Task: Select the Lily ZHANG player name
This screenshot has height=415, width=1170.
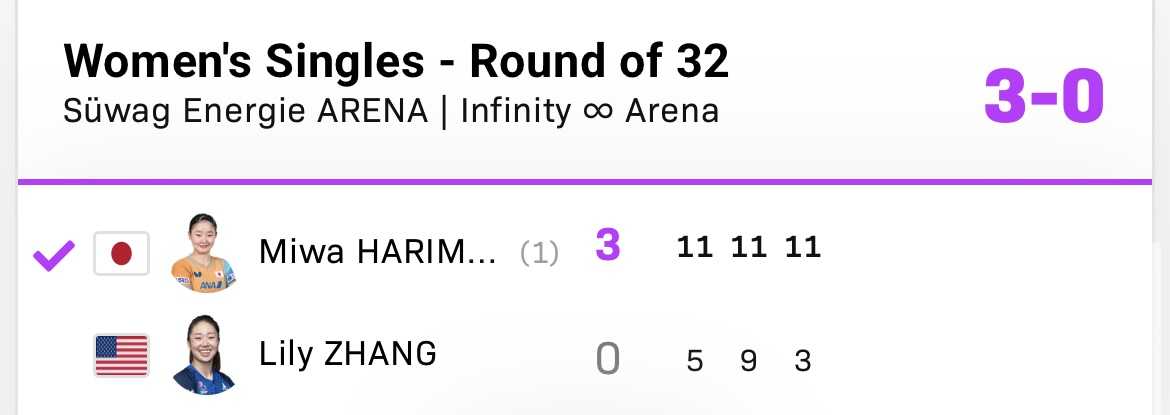Action: tap(347, 354)
